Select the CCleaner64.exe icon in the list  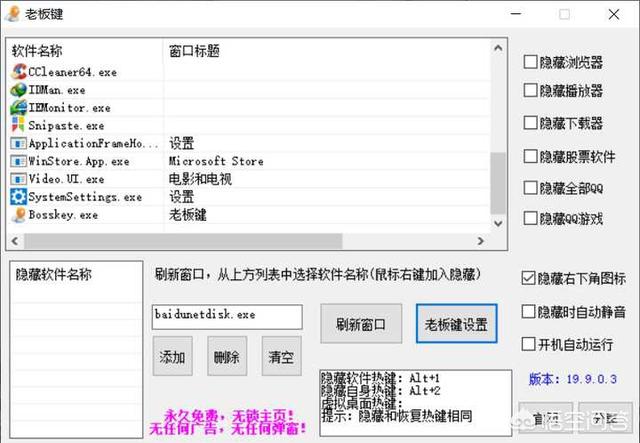pyautogui.click(x=18, y=72)
